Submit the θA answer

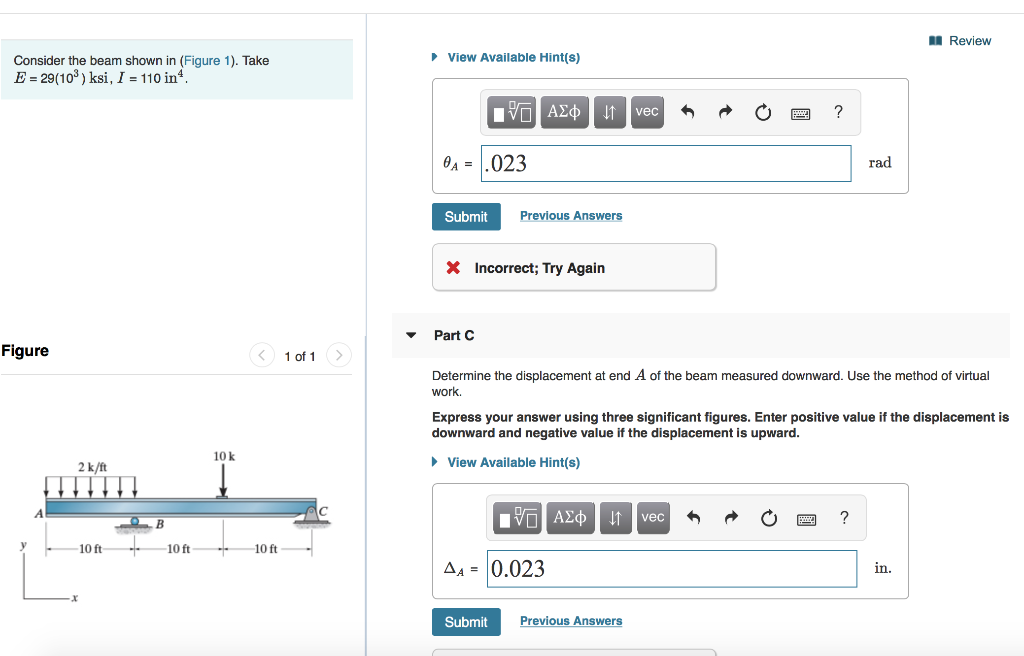(x=466, y=217)
